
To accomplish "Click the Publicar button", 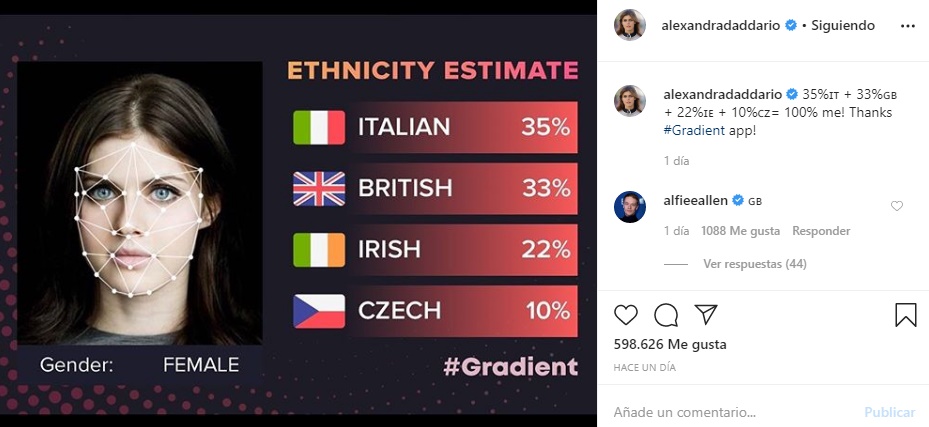I will tap(890, 412).
